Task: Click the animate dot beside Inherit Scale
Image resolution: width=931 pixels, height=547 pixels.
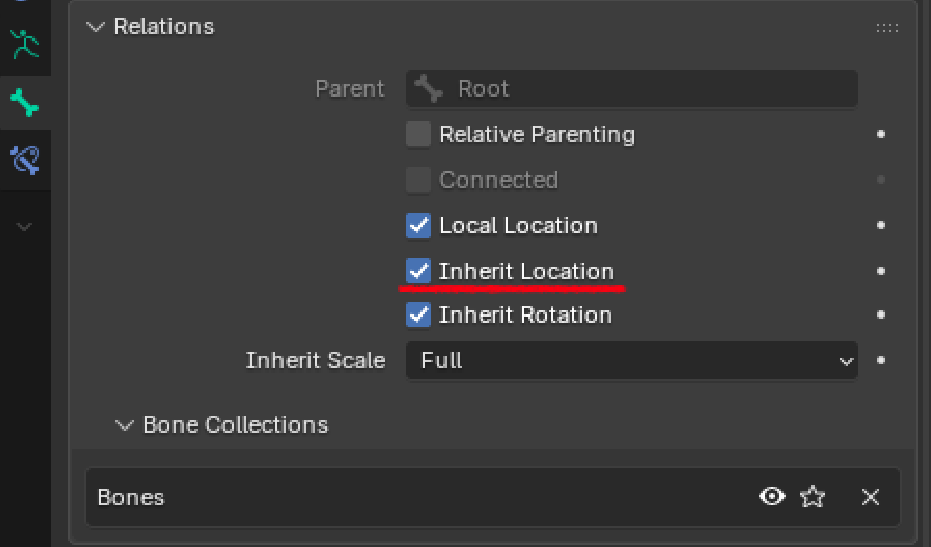Action: 881,360
